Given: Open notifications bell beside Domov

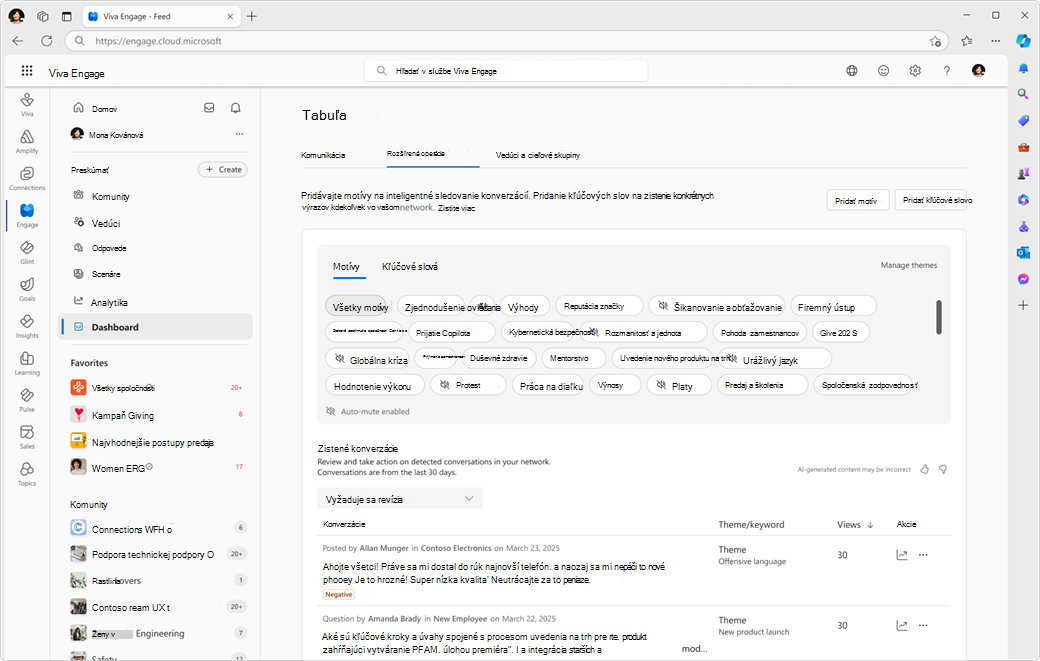Looking at the screenshot, I should (x=235, y=107).
